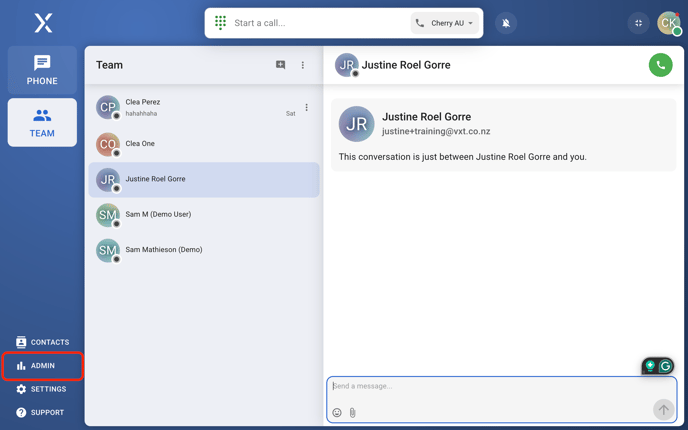The image size is (688, 430).
Task: Open Clea Perez conversation options
Action: click(x=306, y=107)
